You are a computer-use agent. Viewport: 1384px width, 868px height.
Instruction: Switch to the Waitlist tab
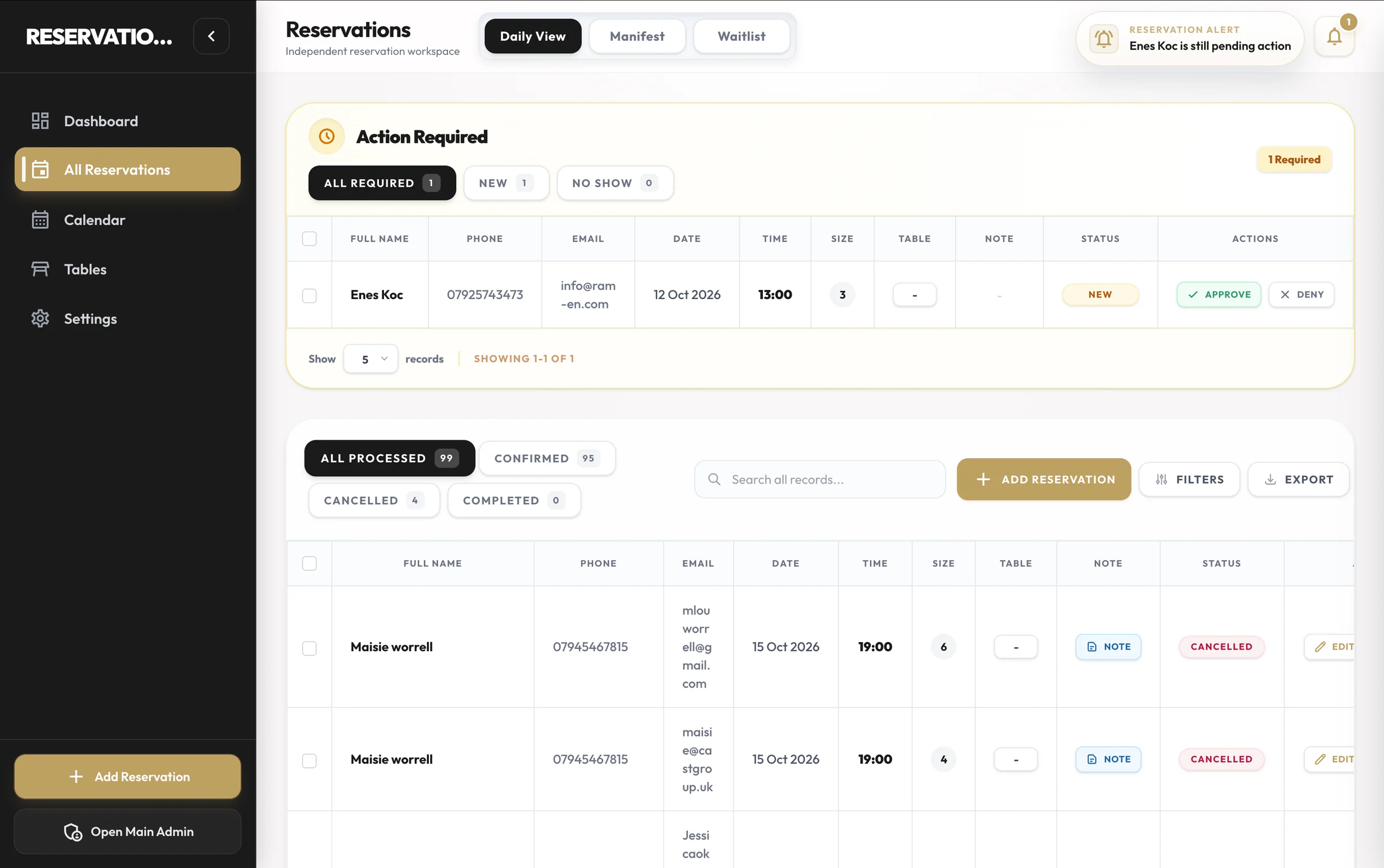click(742, 36)
